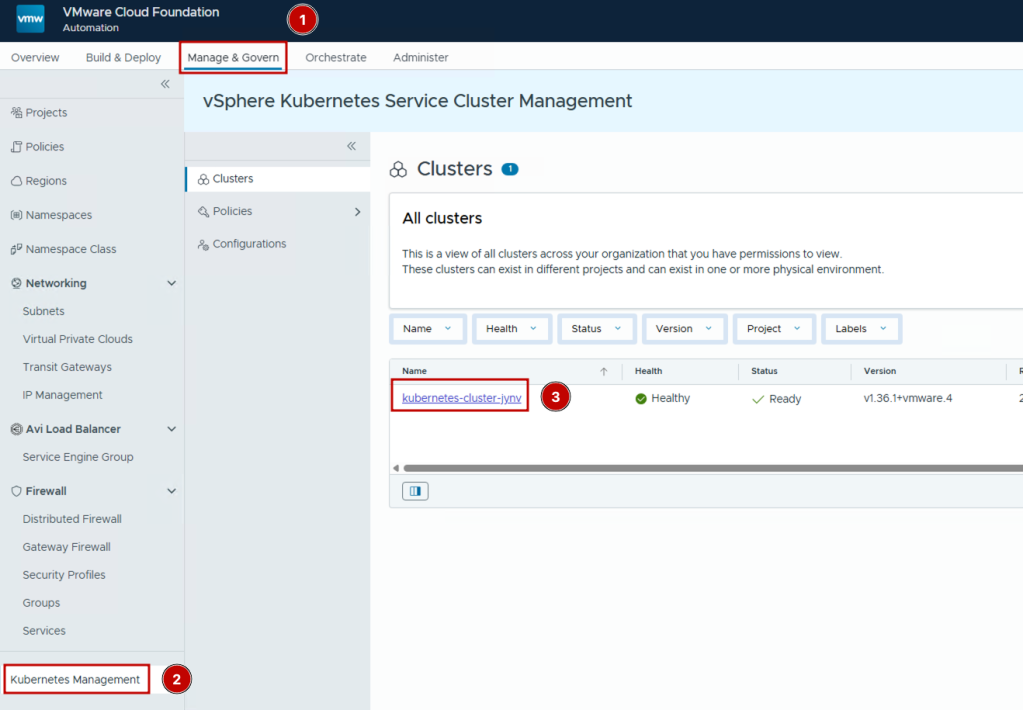
Task: Open Kubernetes Management in sidebar
Action: coord(75,679)
